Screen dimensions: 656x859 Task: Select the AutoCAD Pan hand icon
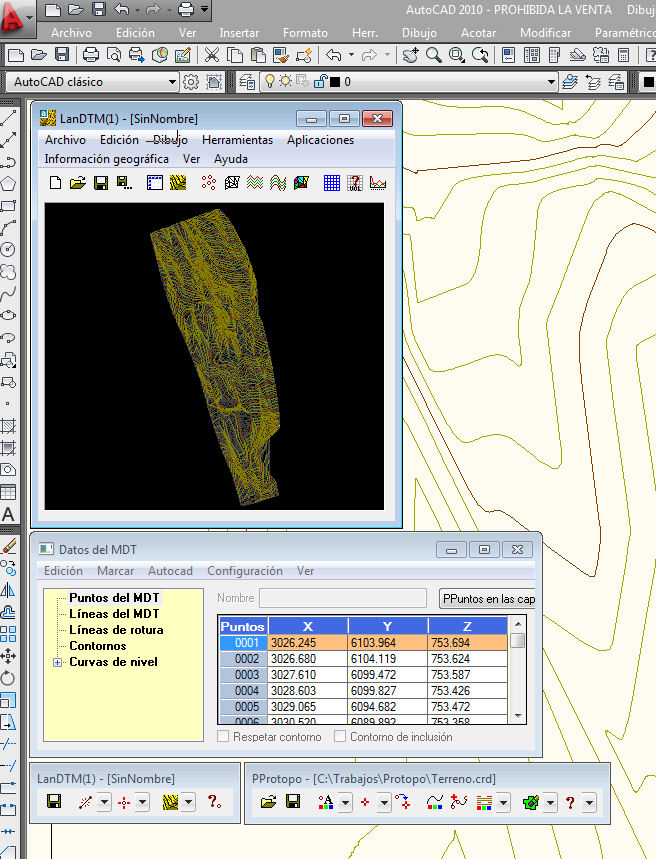pyautogui.click(x=410, y=55)
